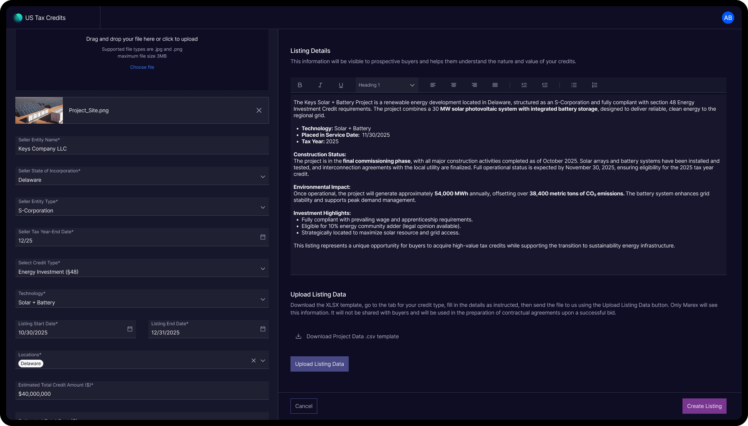This screenshot has width=748, height=426.
Task: Open calendar for Listing End Date
Action: [262, 329]
